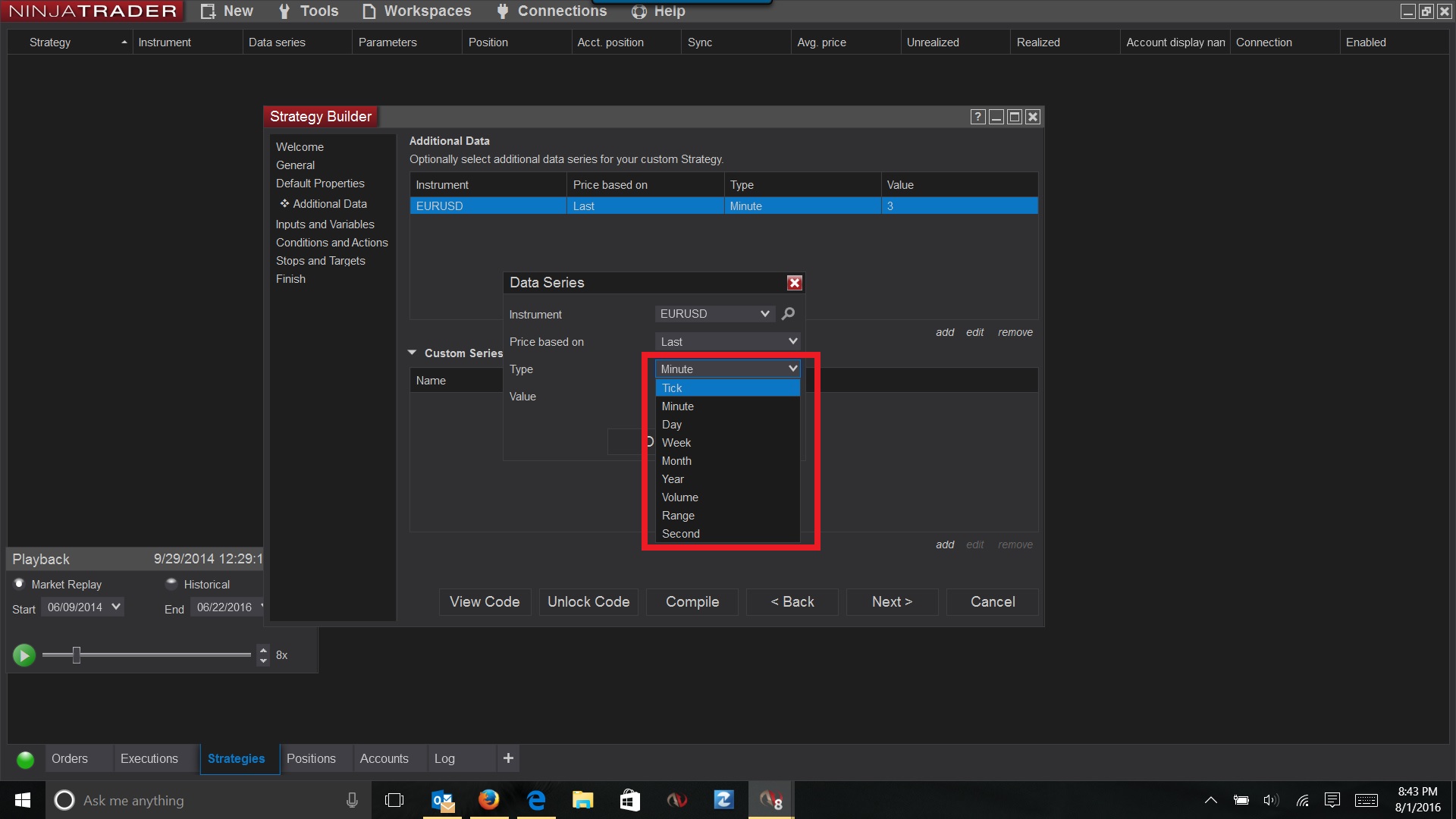Screen dimensions: 1456x819
Task: Close the Data Series dialog
Action: 794,283
